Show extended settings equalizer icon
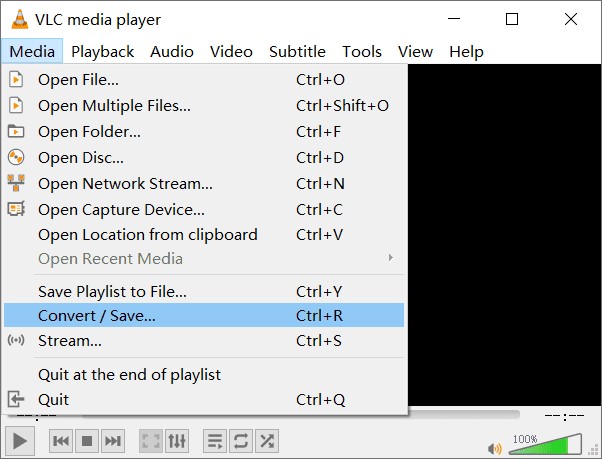Viewport: 602px width, 459px height. point(177,441)
